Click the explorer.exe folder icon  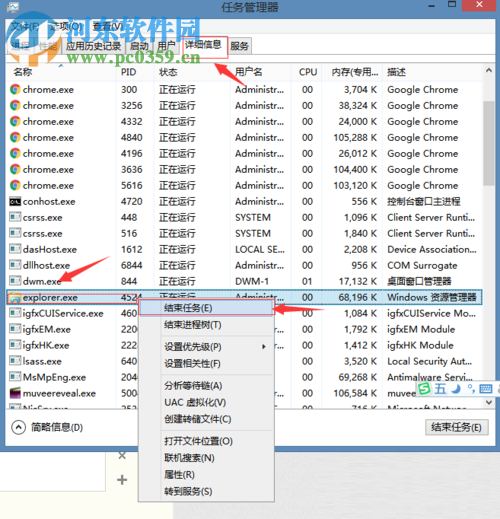15,297
